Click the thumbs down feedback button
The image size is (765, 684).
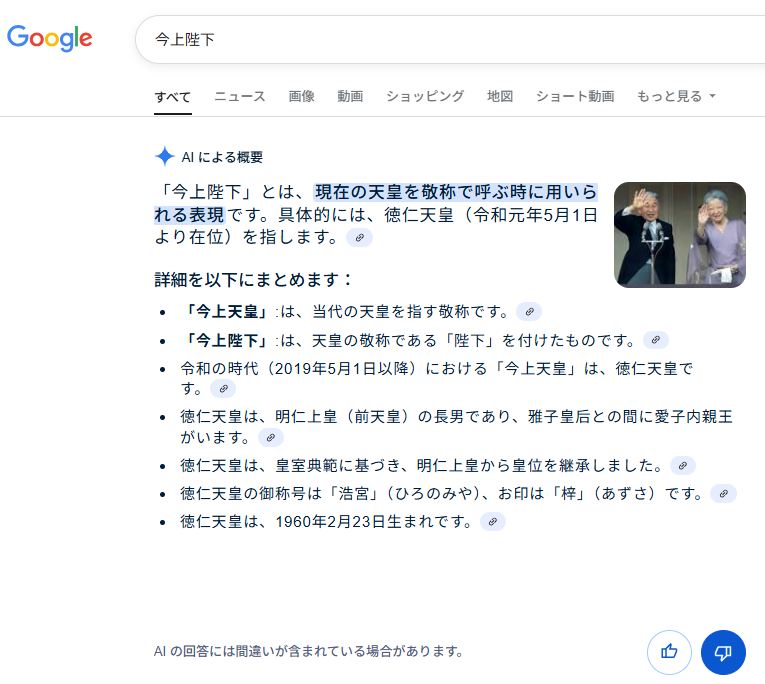point(723,652)
